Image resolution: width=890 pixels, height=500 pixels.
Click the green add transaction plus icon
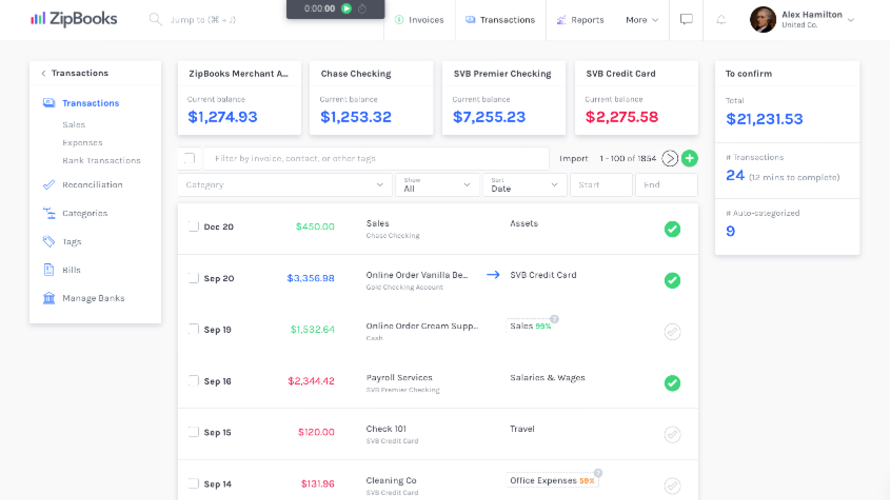pyautogui.click(x=689, y=158)
